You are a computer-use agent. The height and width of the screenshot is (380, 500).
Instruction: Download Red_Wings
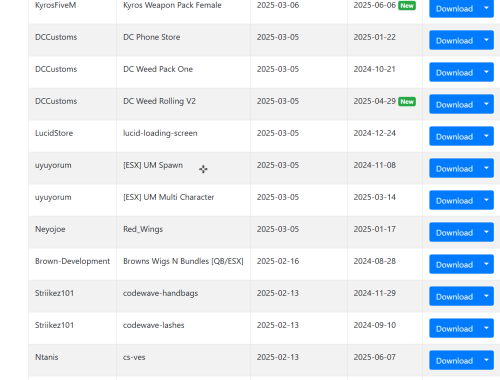pyautogui.click(x=454, y=232)
